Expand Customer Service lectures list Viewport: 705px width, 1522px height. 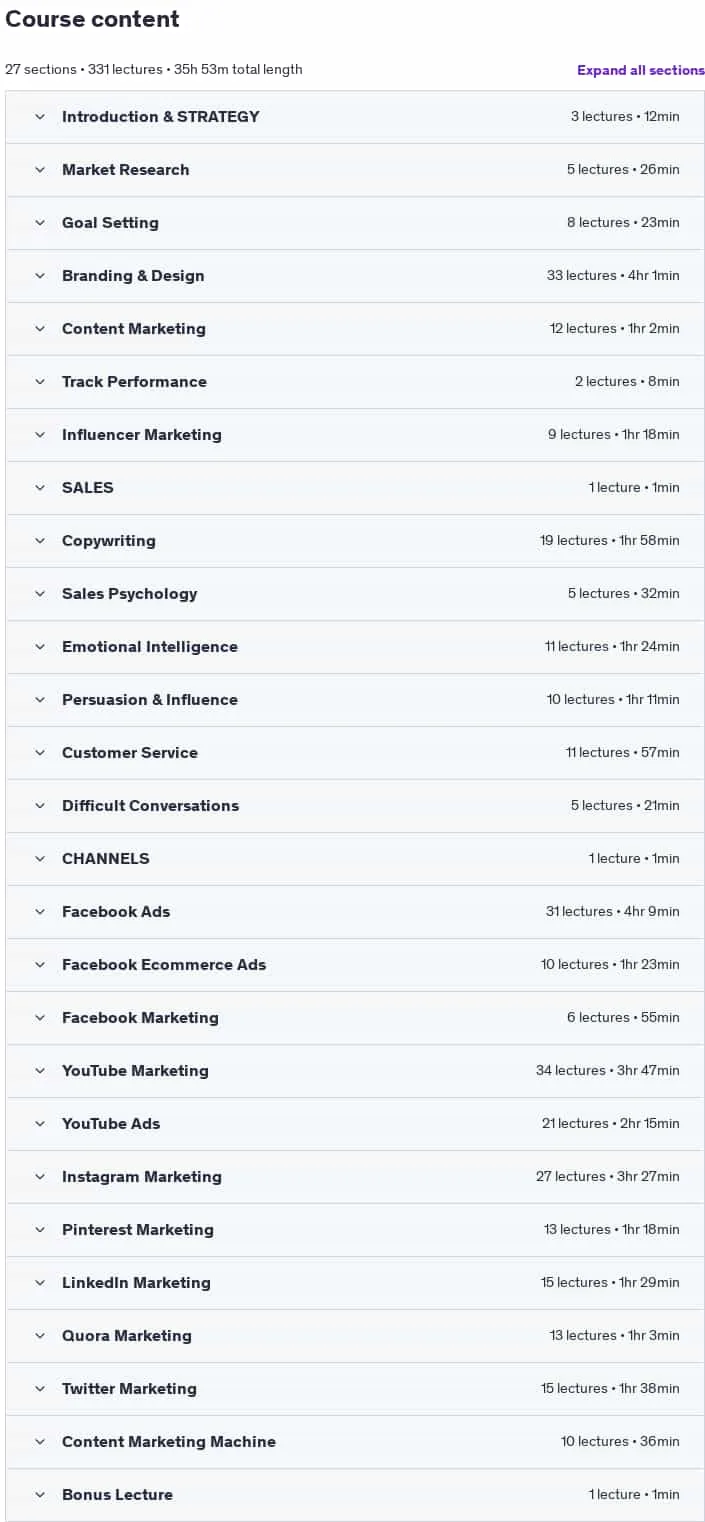coord(355,752)
